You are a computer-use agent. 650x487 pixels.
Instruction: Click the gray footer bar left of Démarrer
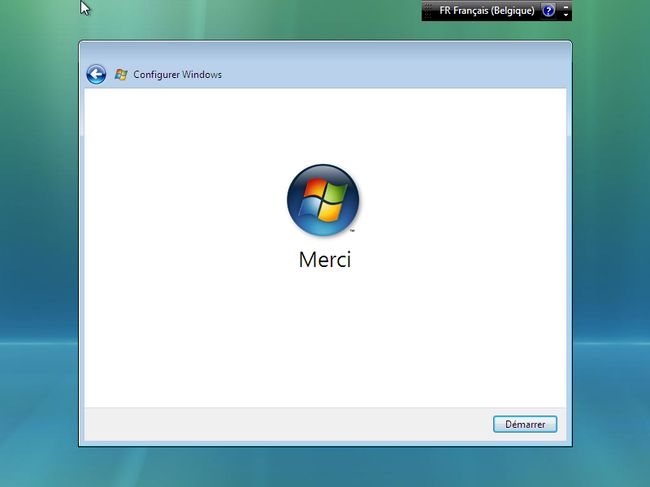tap(280, 423)
